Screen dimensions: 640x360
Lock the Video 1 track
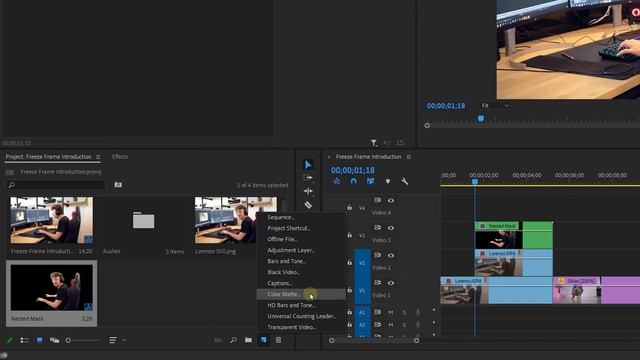tap(349, 290)
